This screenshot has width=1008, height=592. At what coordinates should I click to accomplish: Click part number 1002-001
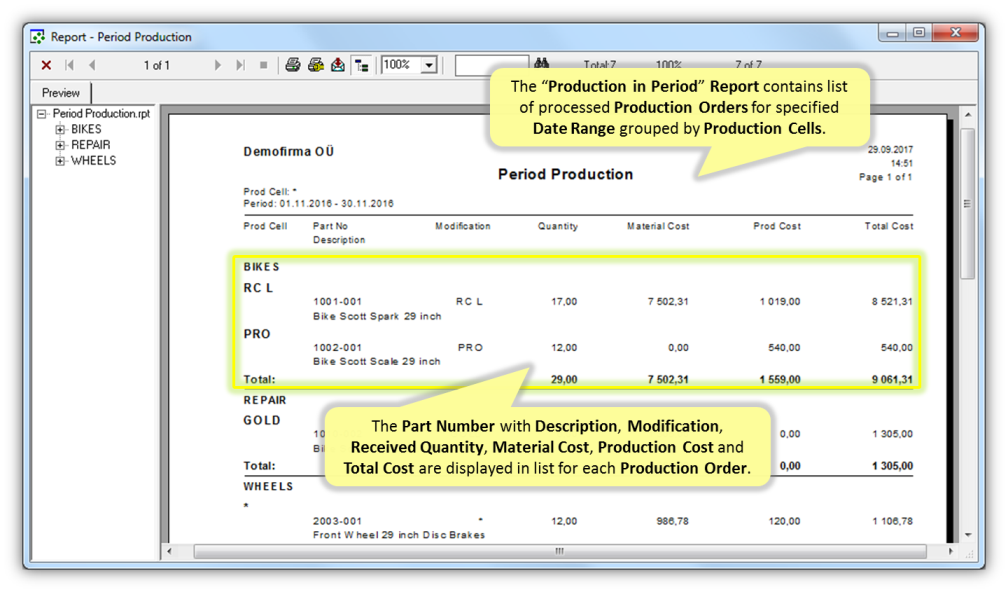click(338, 348)
